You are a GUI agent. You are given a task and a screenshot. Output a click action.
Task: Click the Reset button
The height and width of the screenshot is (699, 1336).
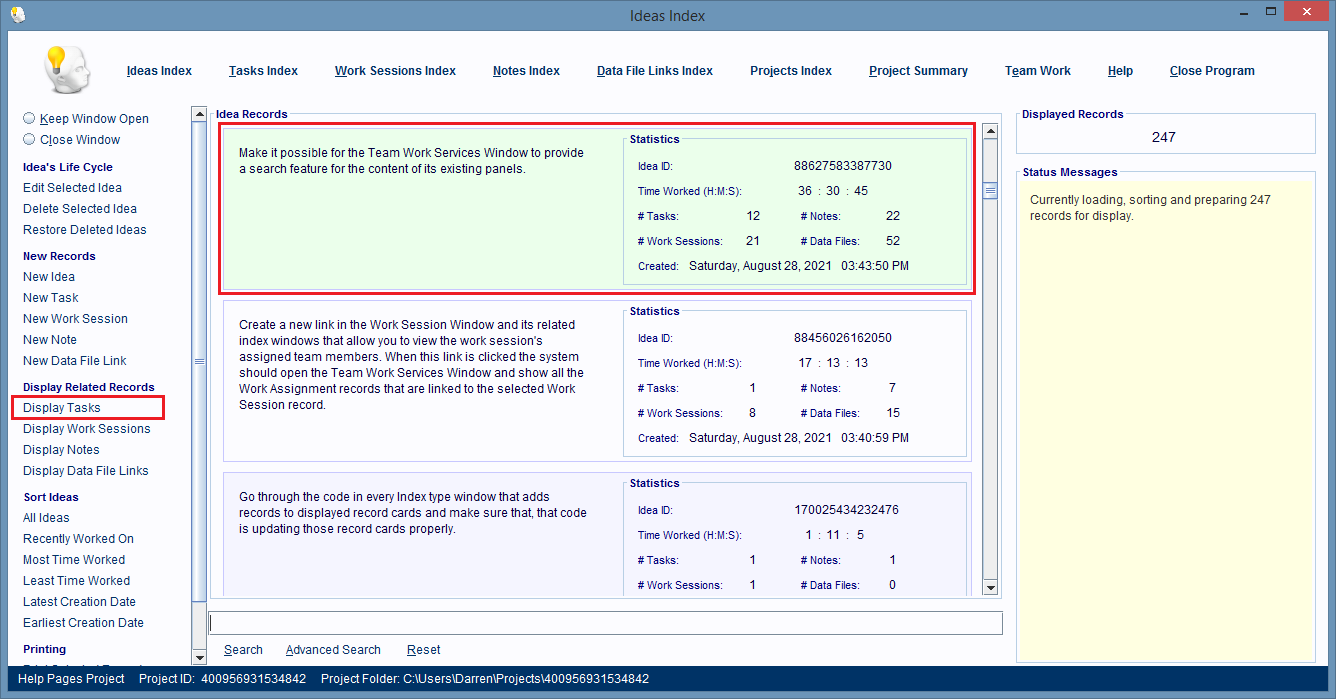point(423,650)
